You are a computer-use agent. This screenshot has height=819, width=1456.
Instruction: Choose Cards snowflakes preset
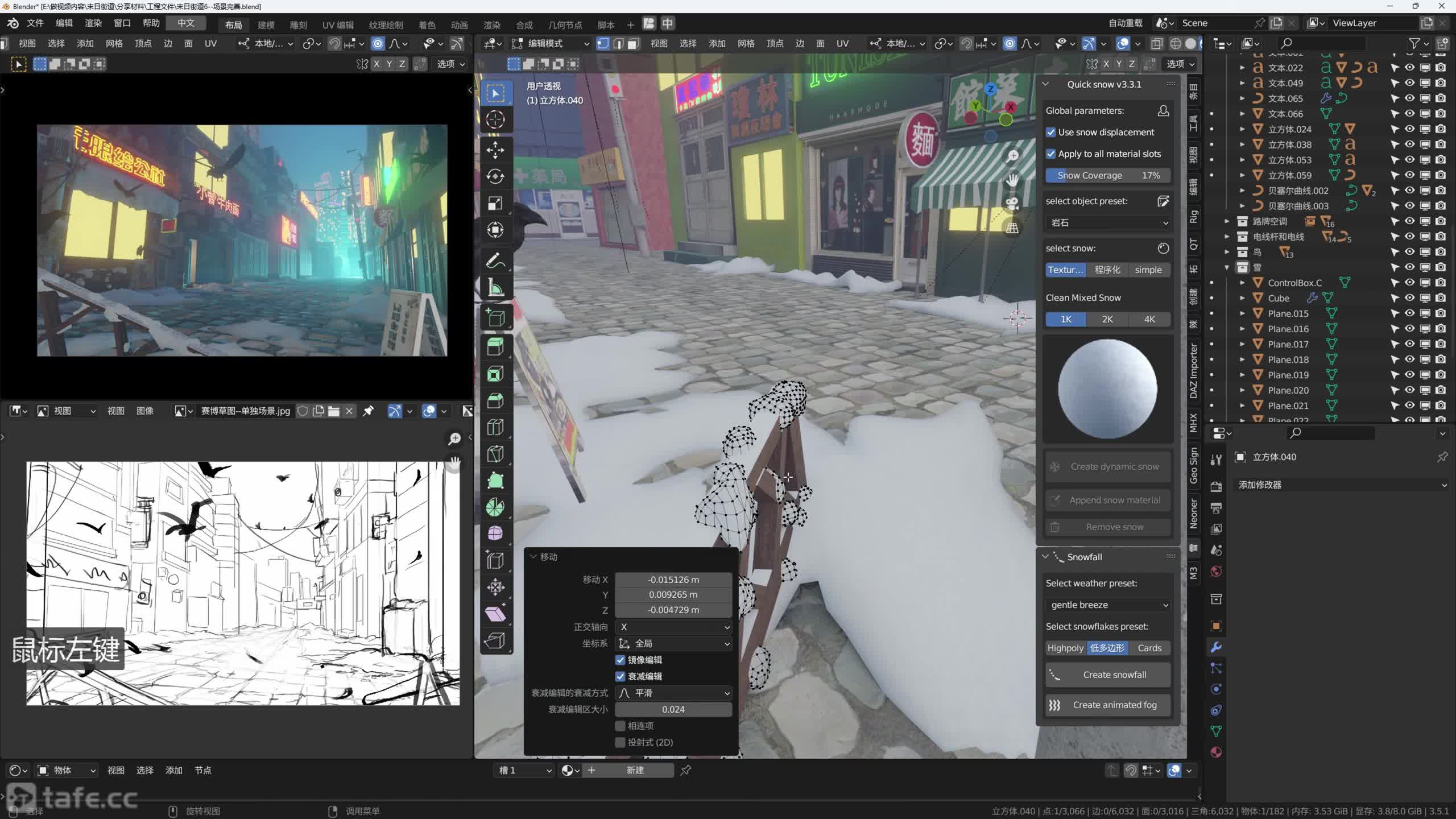click(1149, 648)
